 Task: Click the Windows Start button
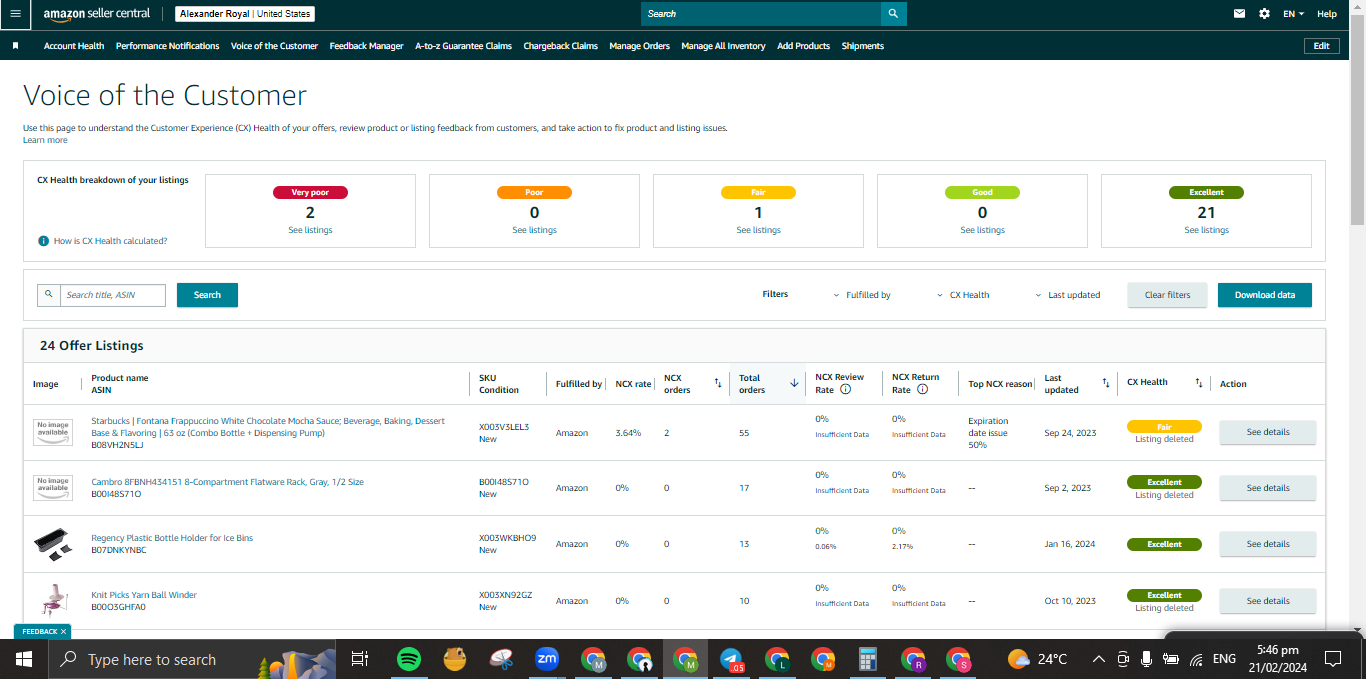(23, 659)
